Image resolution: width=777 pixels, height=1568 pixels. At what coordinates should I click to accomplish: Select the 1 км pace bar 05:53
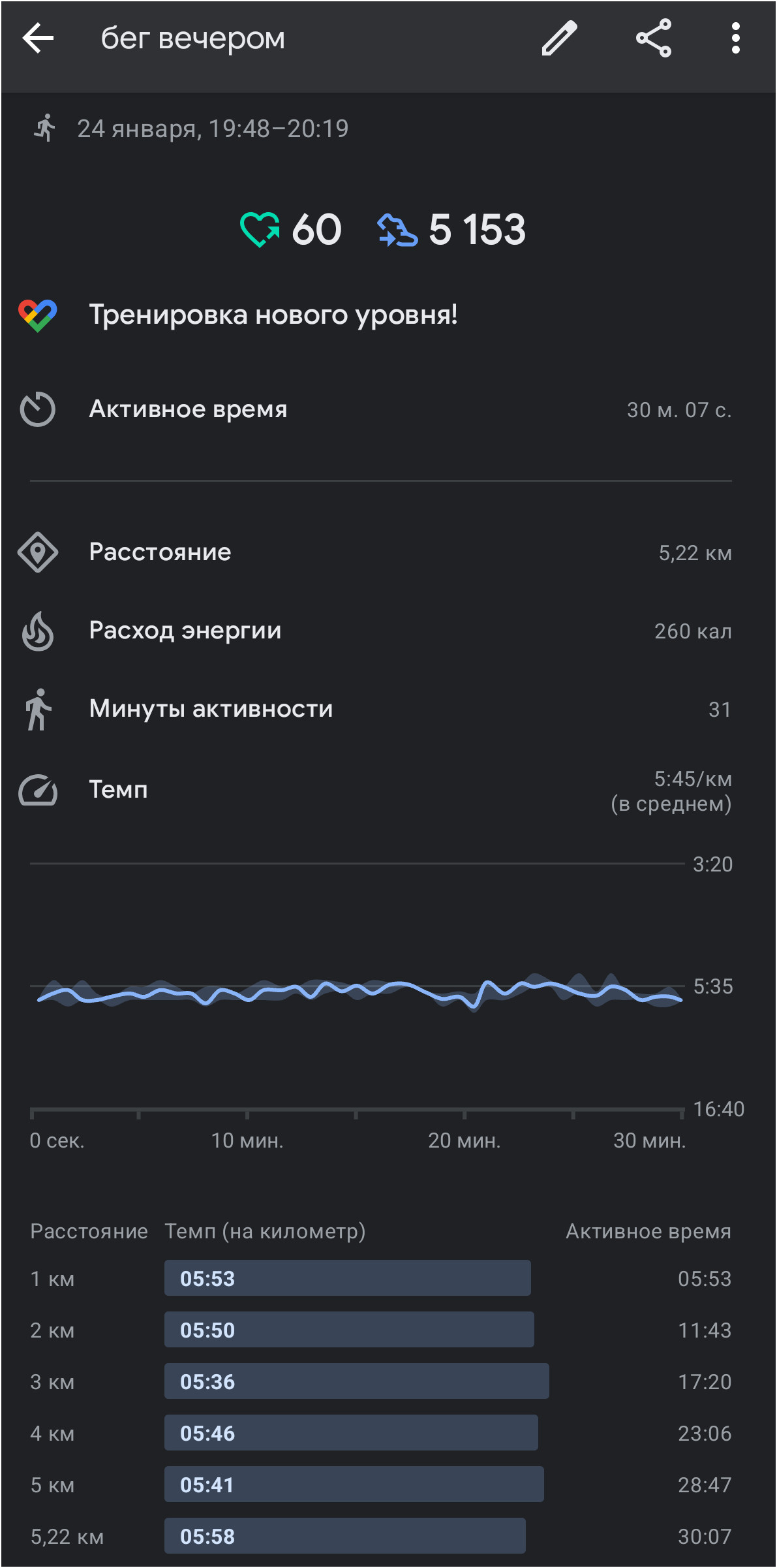click(x=347, y=1278)
